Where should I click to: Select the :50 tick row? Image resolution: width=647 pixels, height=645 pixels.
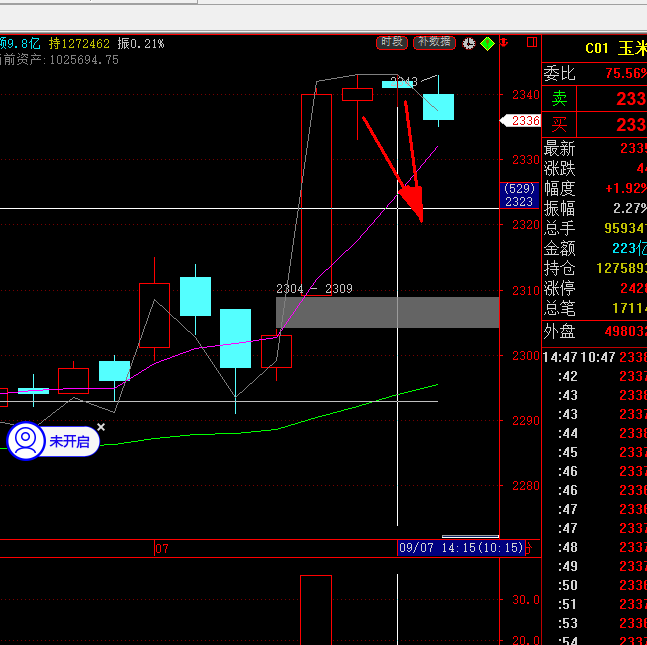coord(595,585)
